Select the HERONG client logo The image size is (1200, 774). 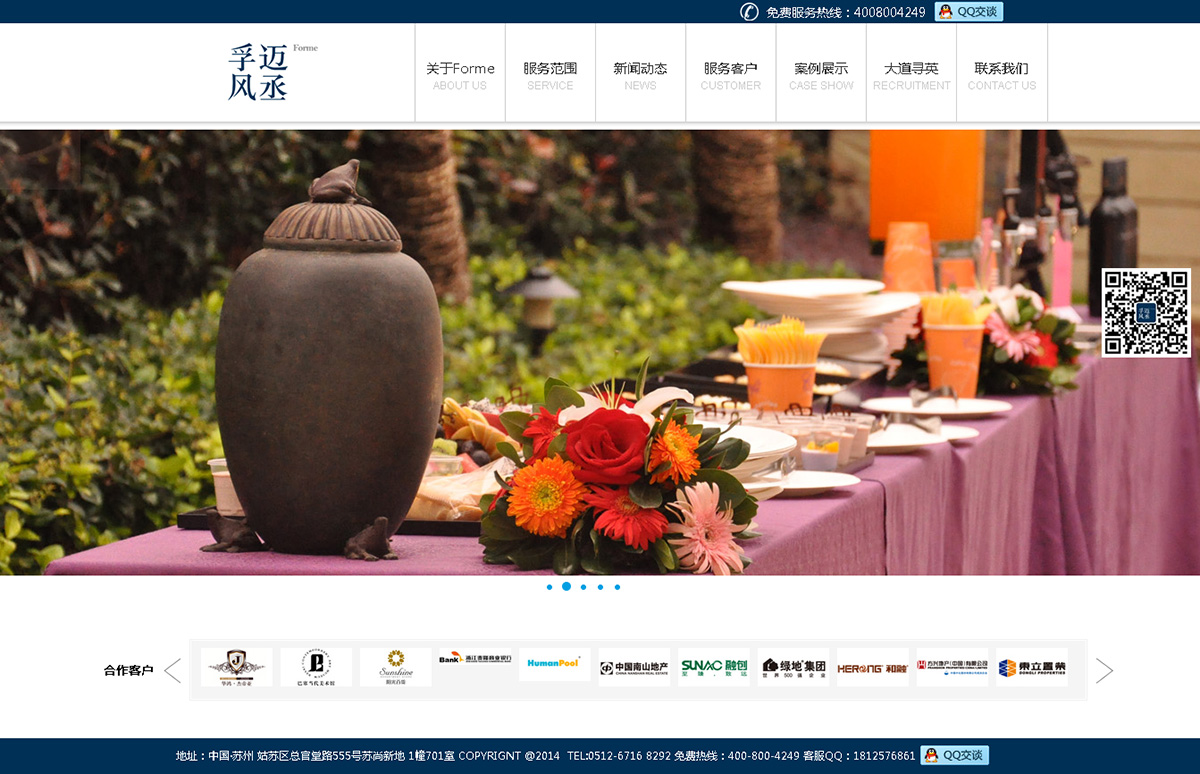pyautogui.click(x=872, y=667)
